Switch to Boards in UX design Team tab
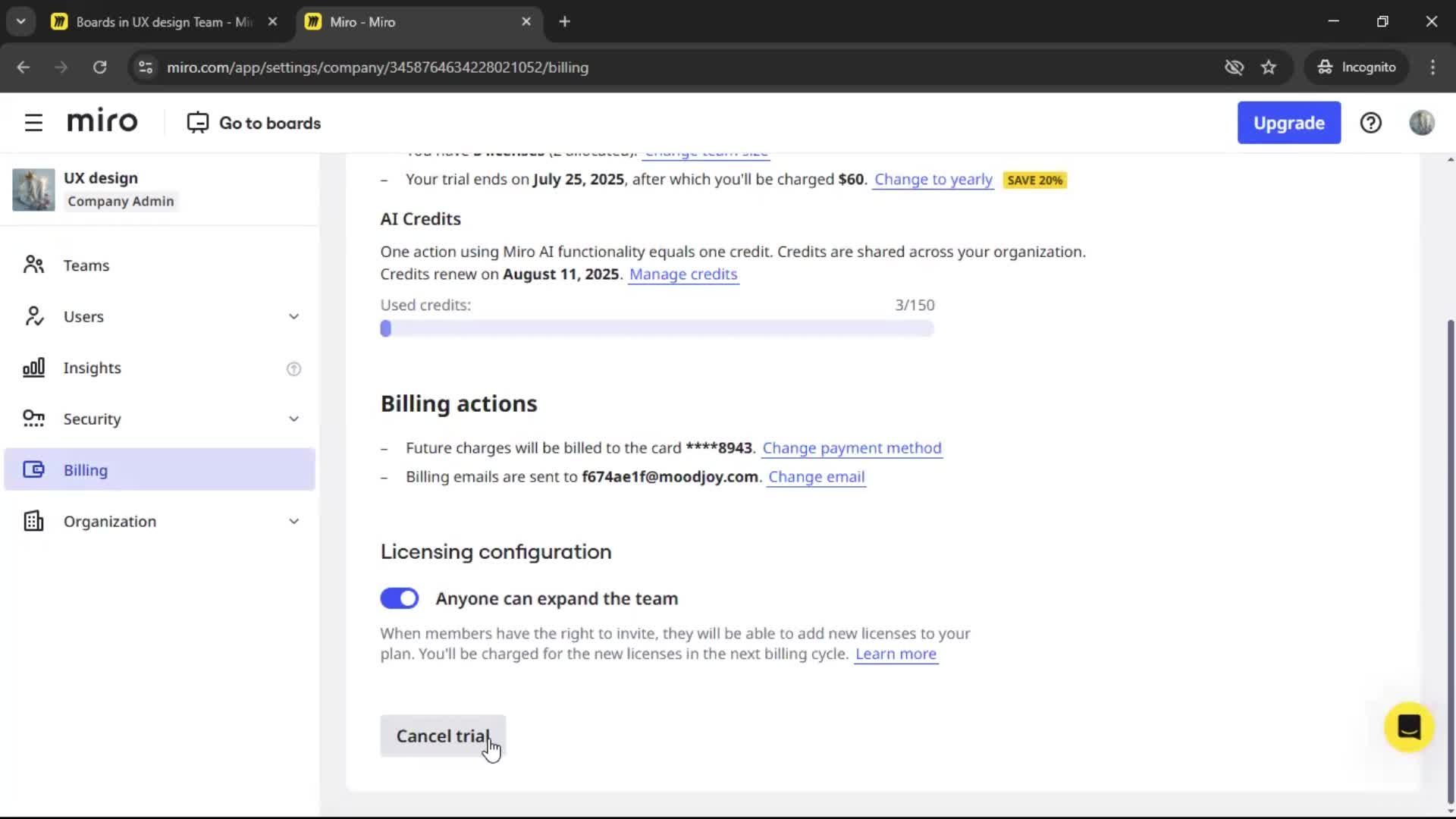The height and width of the screenshot is (819, 1456). [165, 22]
